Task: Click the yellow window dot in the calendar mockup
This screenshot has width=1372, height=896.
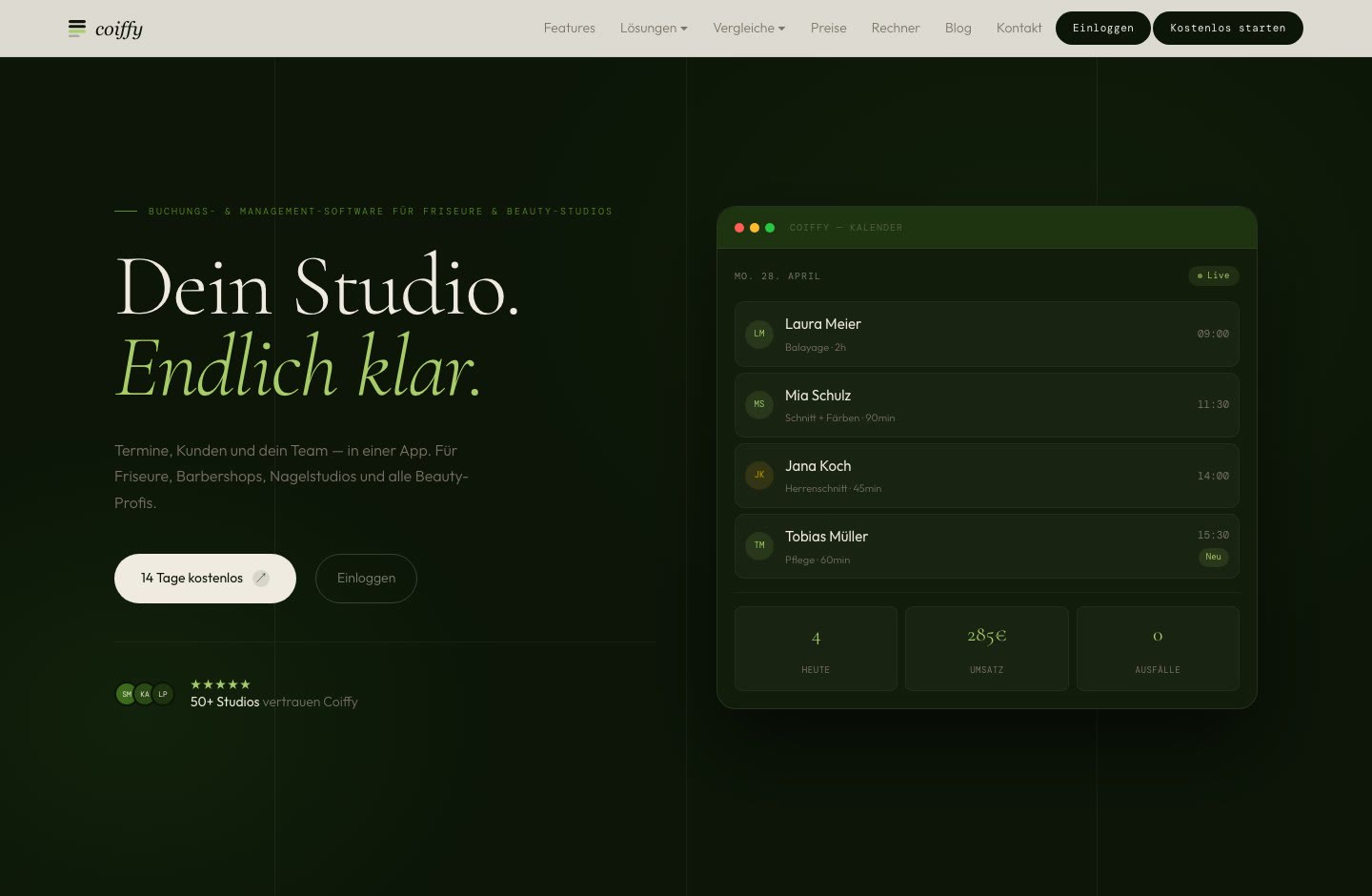Action: click(755, 228)
